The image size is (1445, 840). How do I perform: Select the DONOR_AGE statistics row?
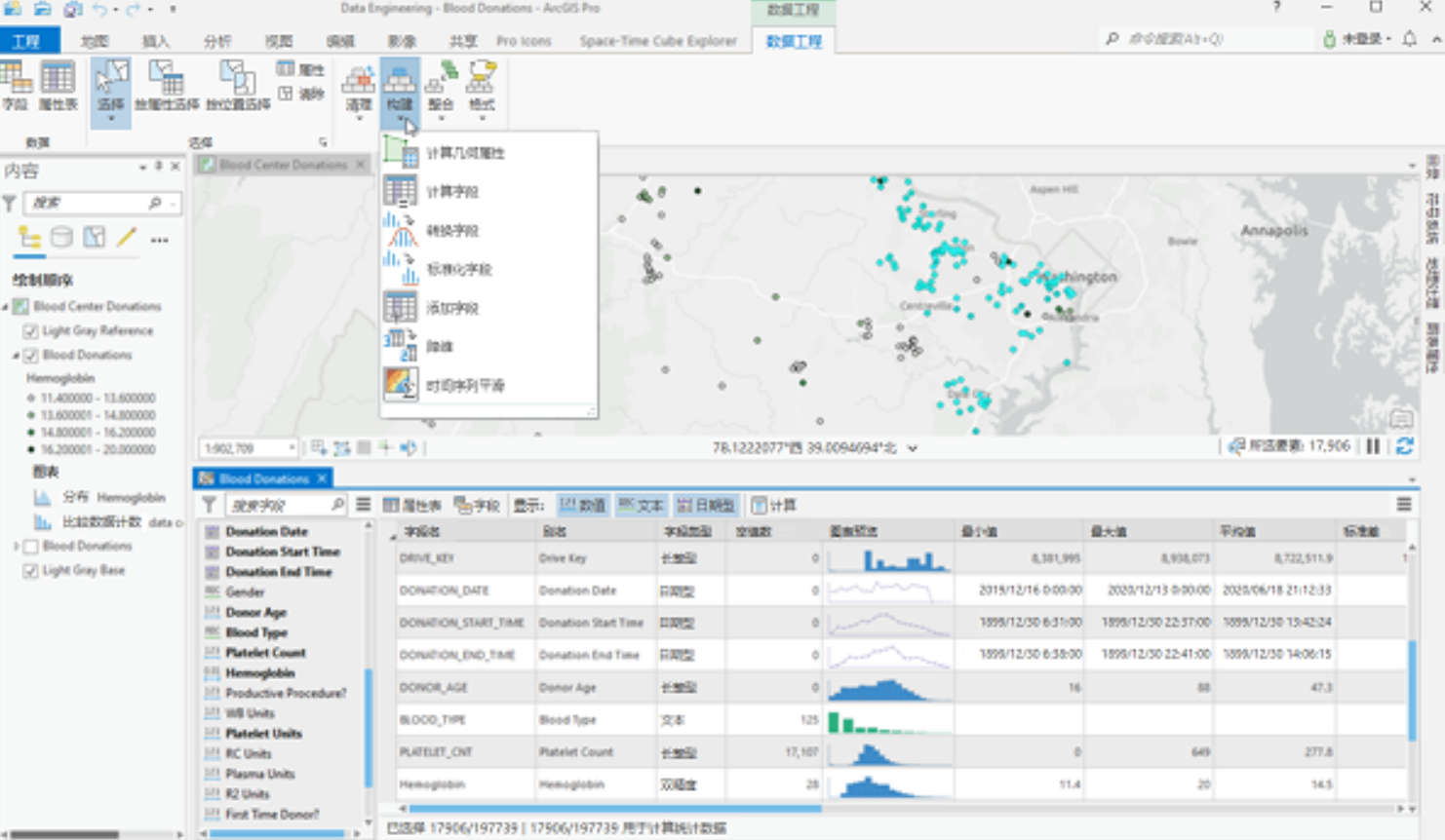coord(901,688)
